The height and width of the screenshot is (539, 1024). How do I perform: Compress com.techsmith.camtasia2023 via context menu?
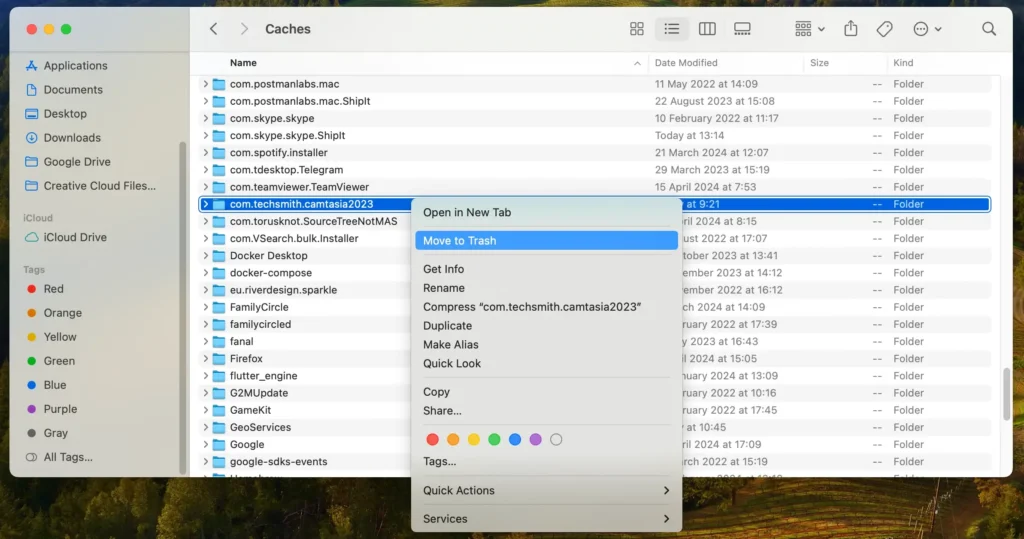(x=546, y=307)
